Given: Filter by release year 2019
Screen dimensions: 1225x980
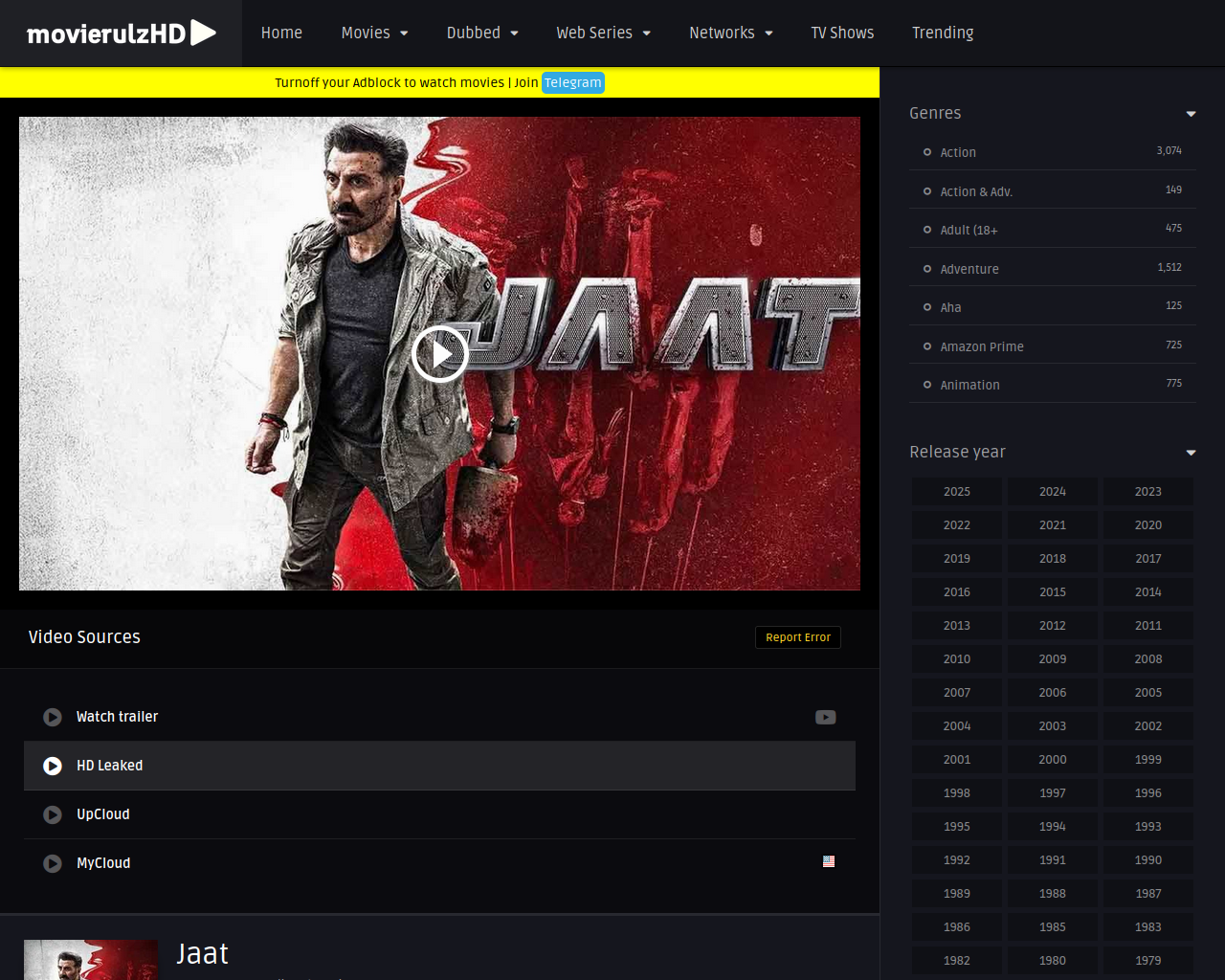Looking at the screenshot, I should point(957,559).
